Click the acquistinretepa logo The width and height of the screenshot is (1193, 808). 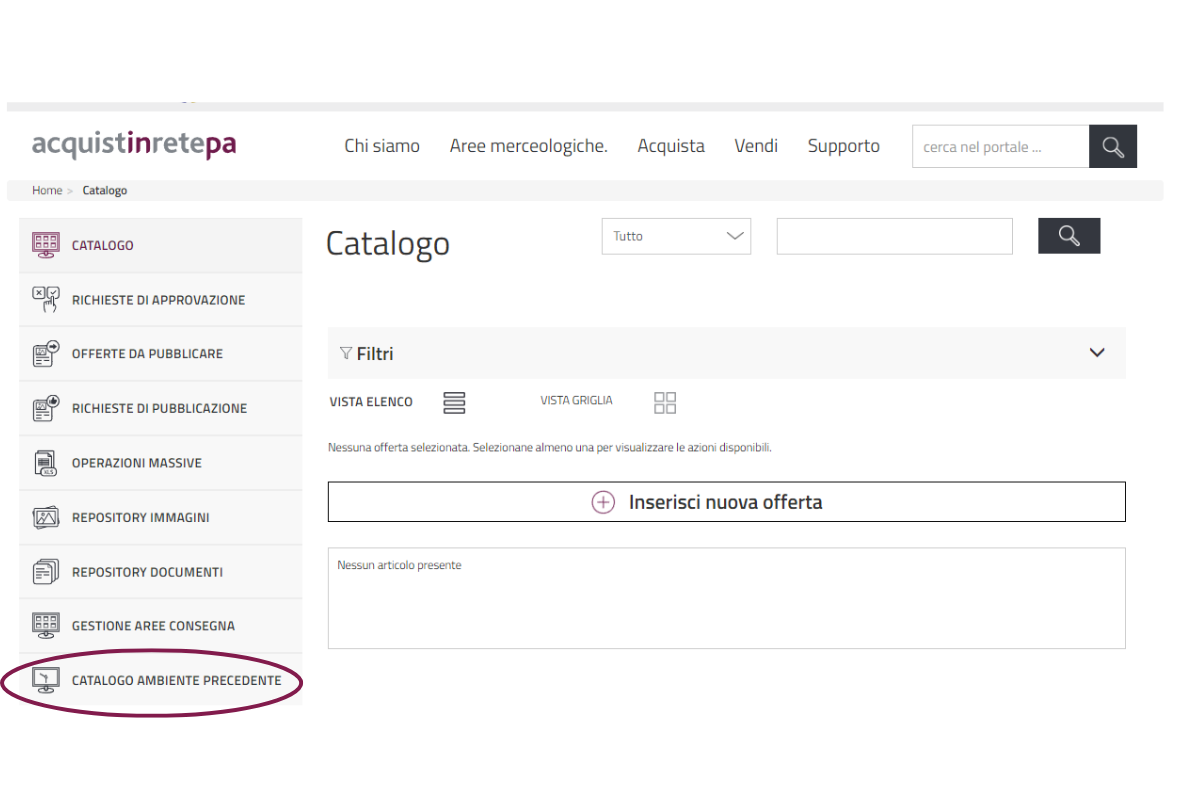[134, 146]
